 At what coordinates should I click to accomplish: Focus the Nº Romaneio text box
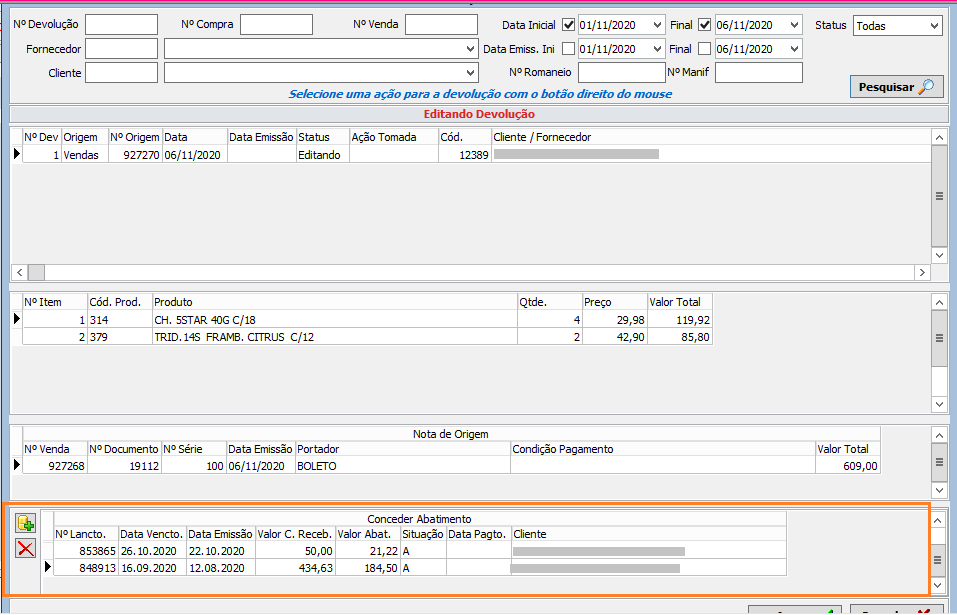pos(621,73)
